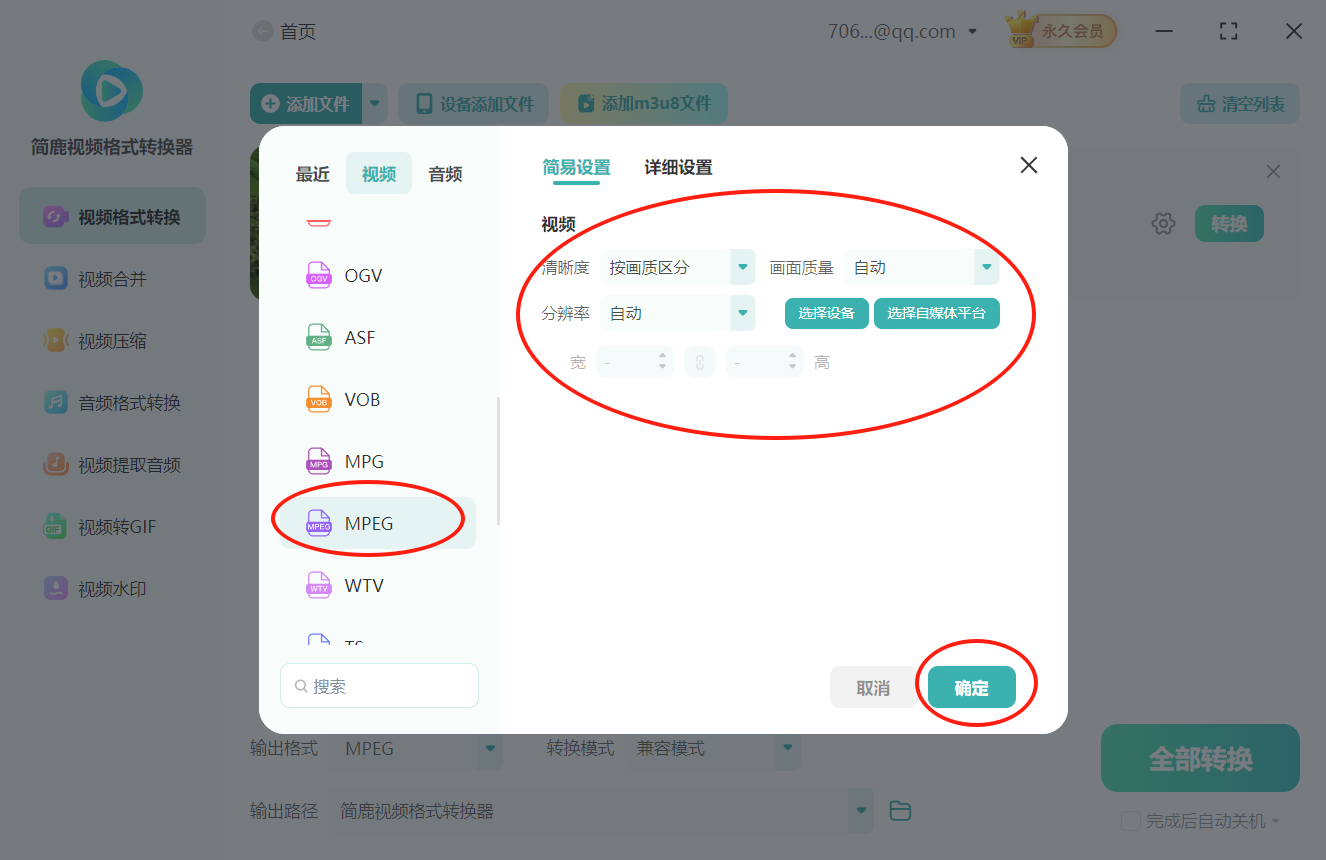Increase the width value stepper
The height and width of the screenshot is (860, 1326).
(663, 356)
